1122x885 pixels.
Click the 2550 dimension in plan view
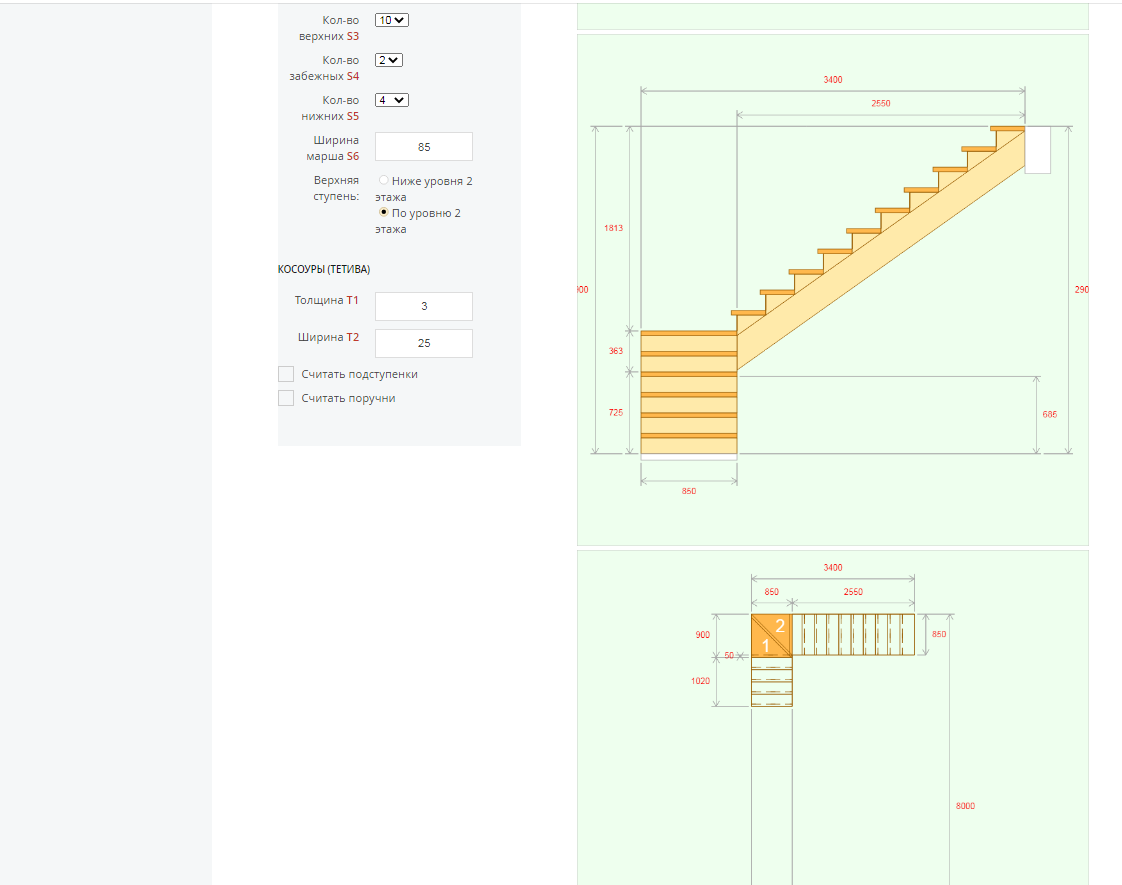point(853,592)
